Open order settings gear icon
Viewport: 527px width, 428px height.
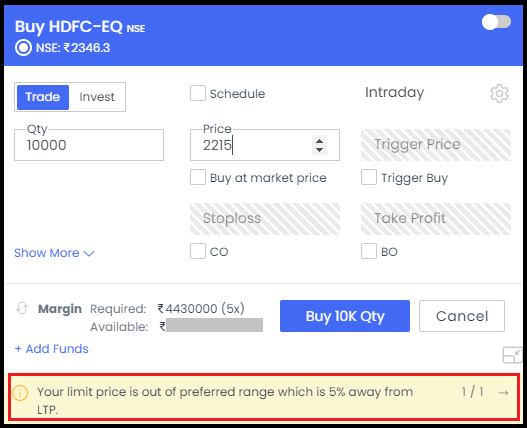[x=499, y=93]
